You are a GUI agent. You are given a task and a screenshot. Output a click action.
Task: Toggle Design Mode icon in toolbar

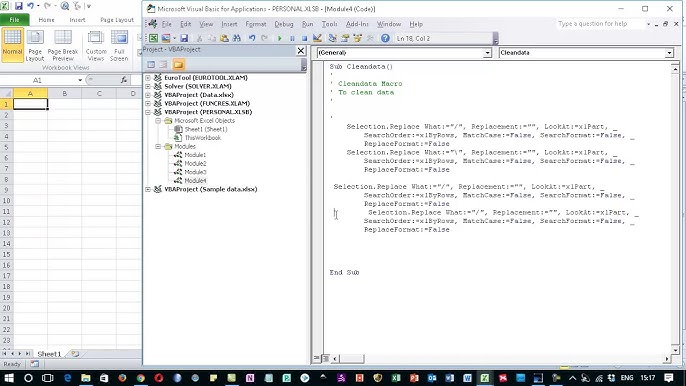(317, 39)
